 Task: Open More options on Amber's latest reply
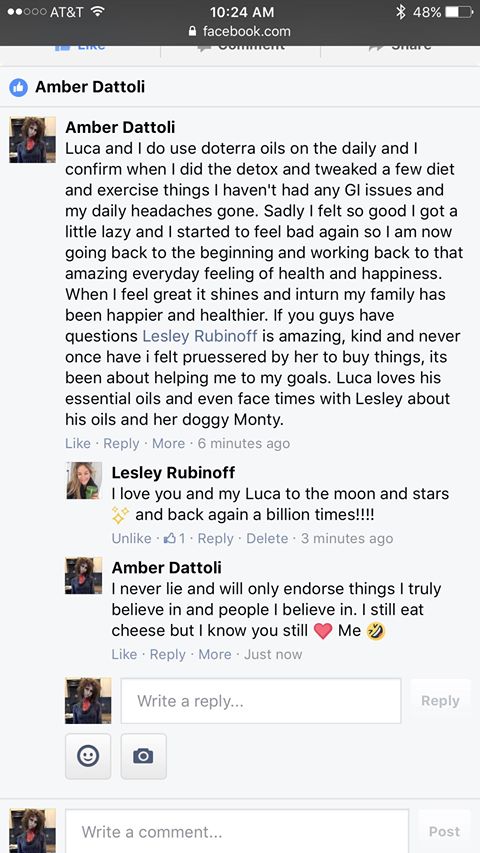[214, 654]
